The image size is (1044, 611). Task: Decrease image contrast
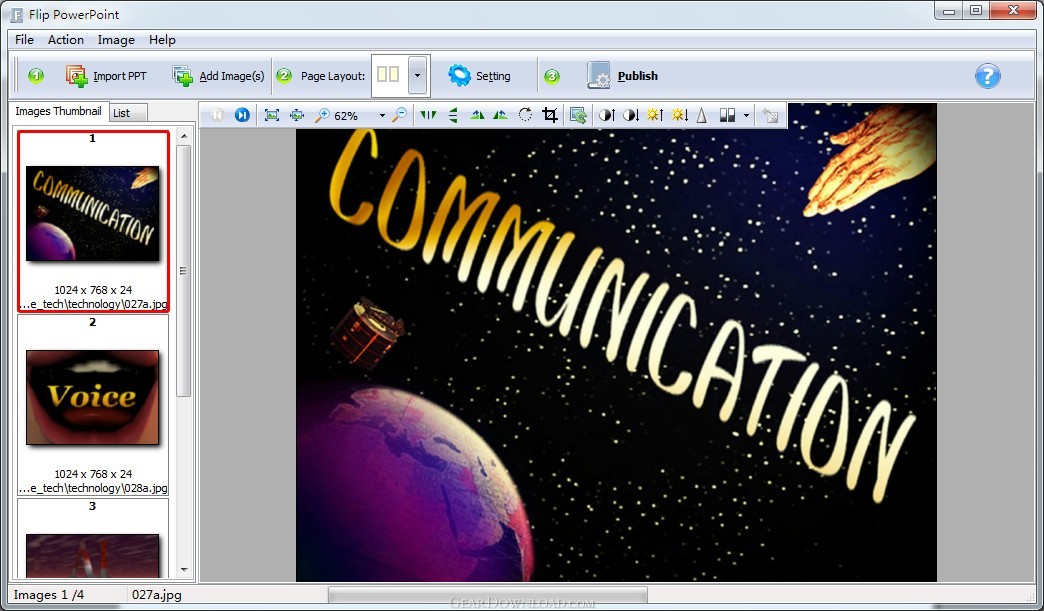[x=631, y=115]
